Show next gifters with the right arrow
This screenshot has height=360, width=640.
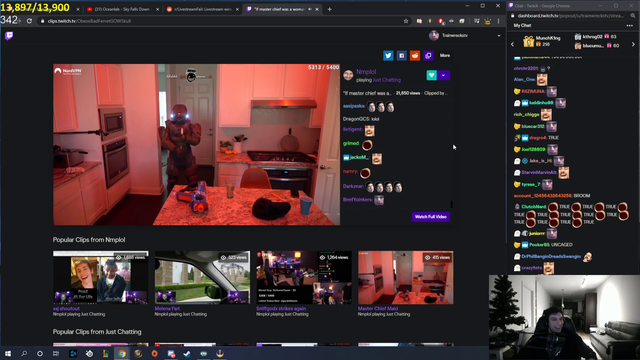click(x=633, y=44)
